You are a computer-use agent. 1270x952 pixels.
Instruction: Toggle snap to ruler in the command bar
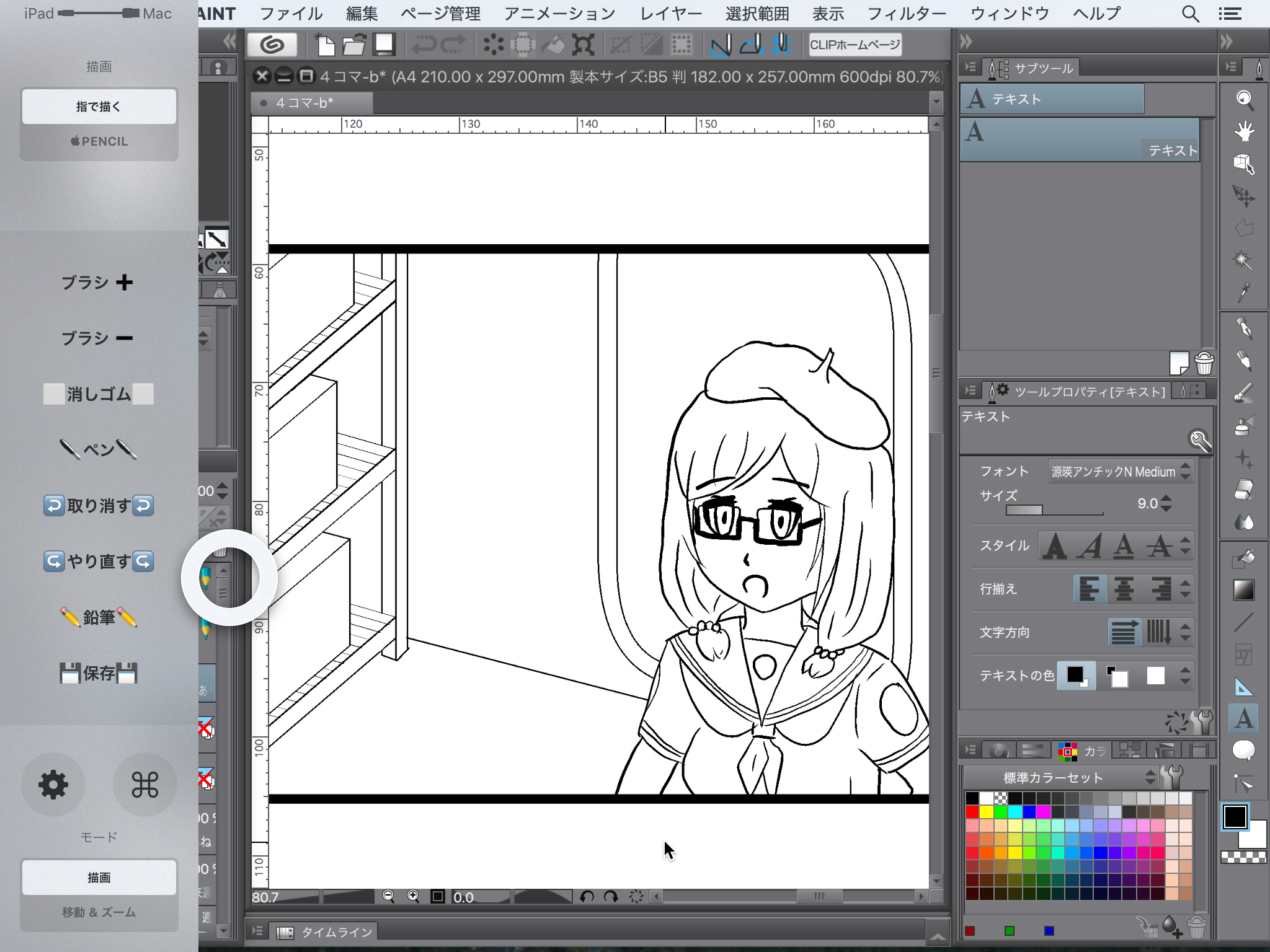(721, 45)
